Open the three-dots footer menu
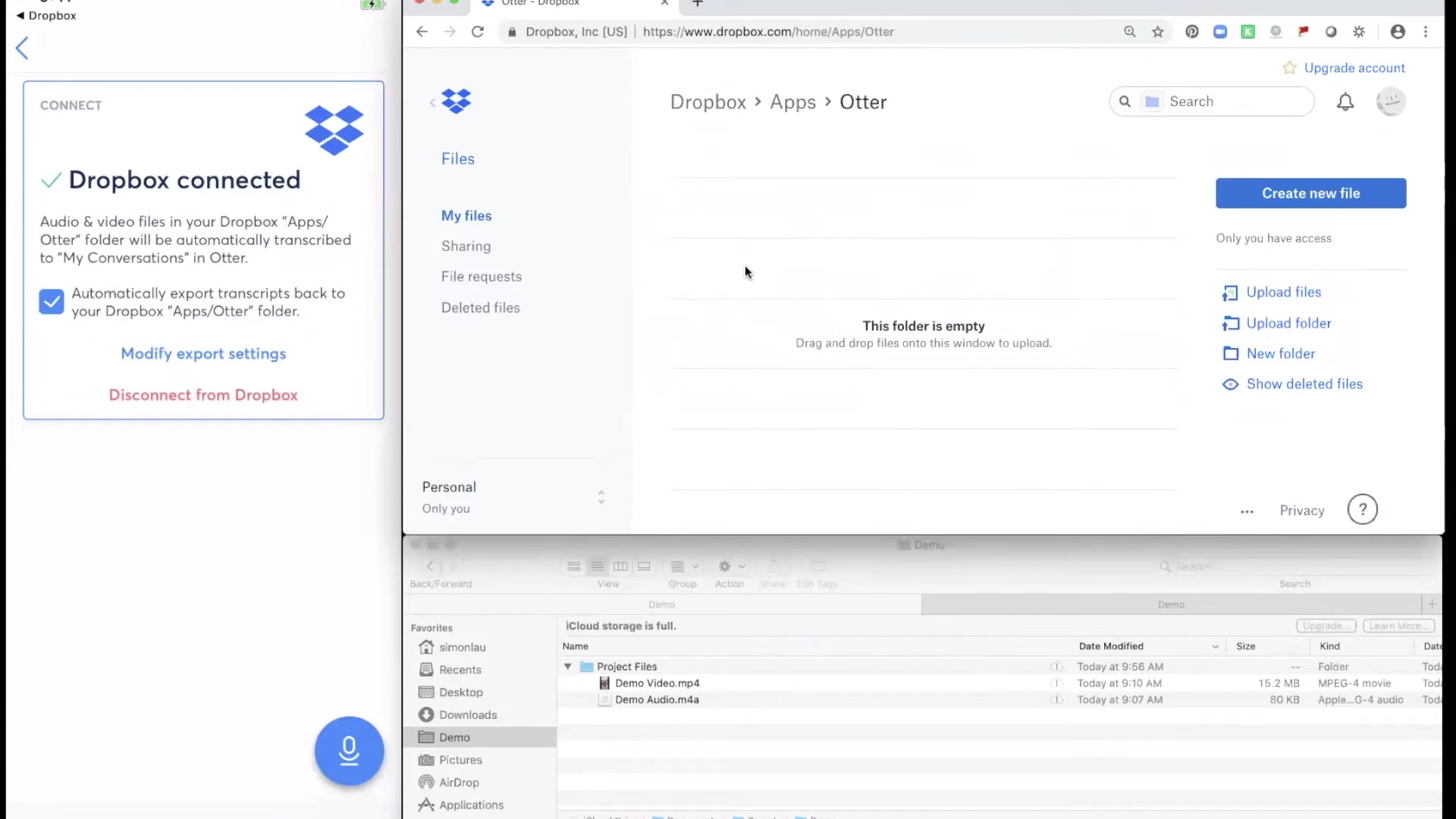 coord(1247,511)
